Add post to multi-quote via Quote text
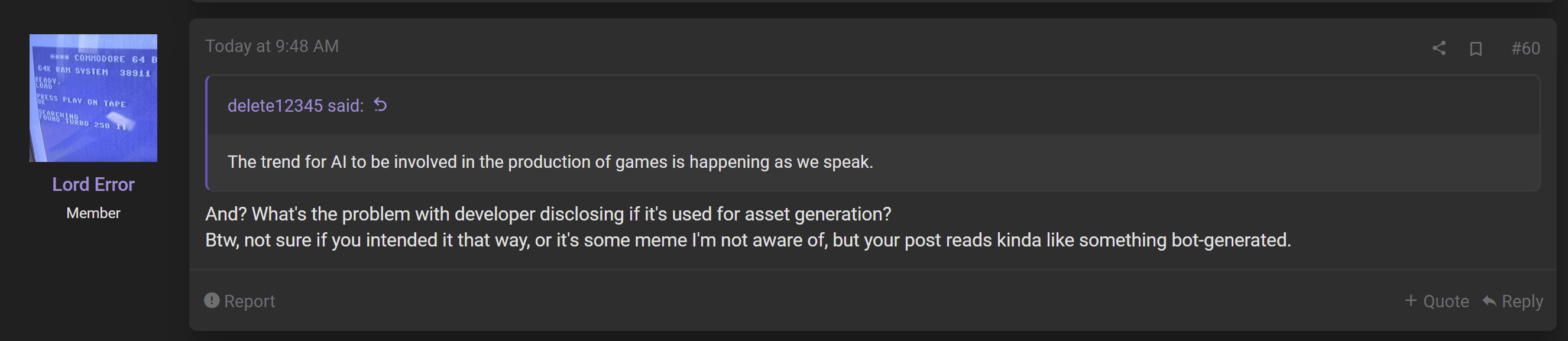 point(1446,301)
